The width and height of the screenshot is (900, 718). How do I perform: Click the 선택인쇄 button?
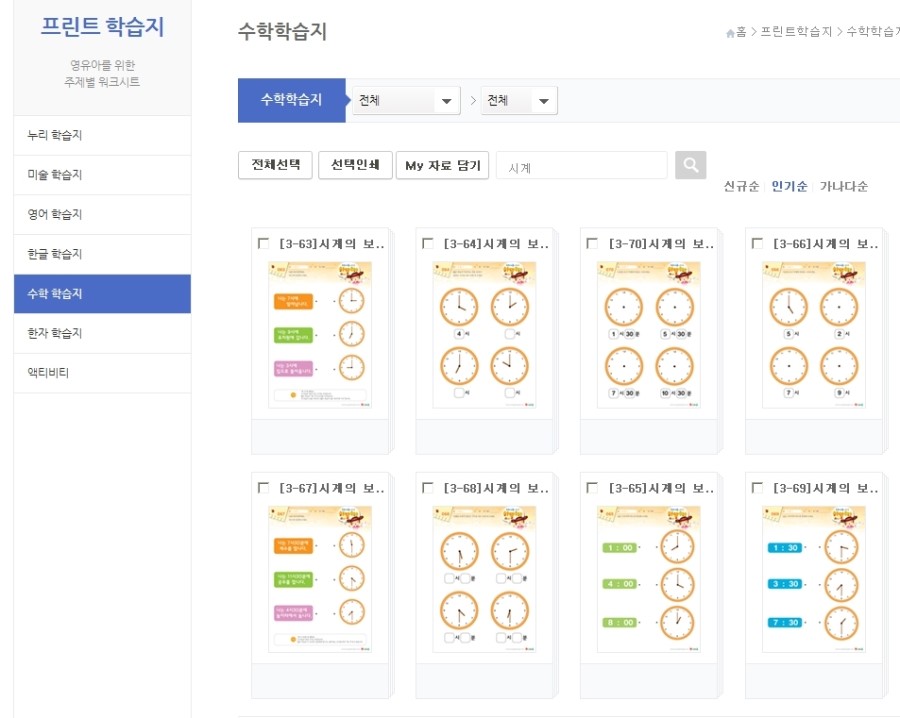(355, 165)
